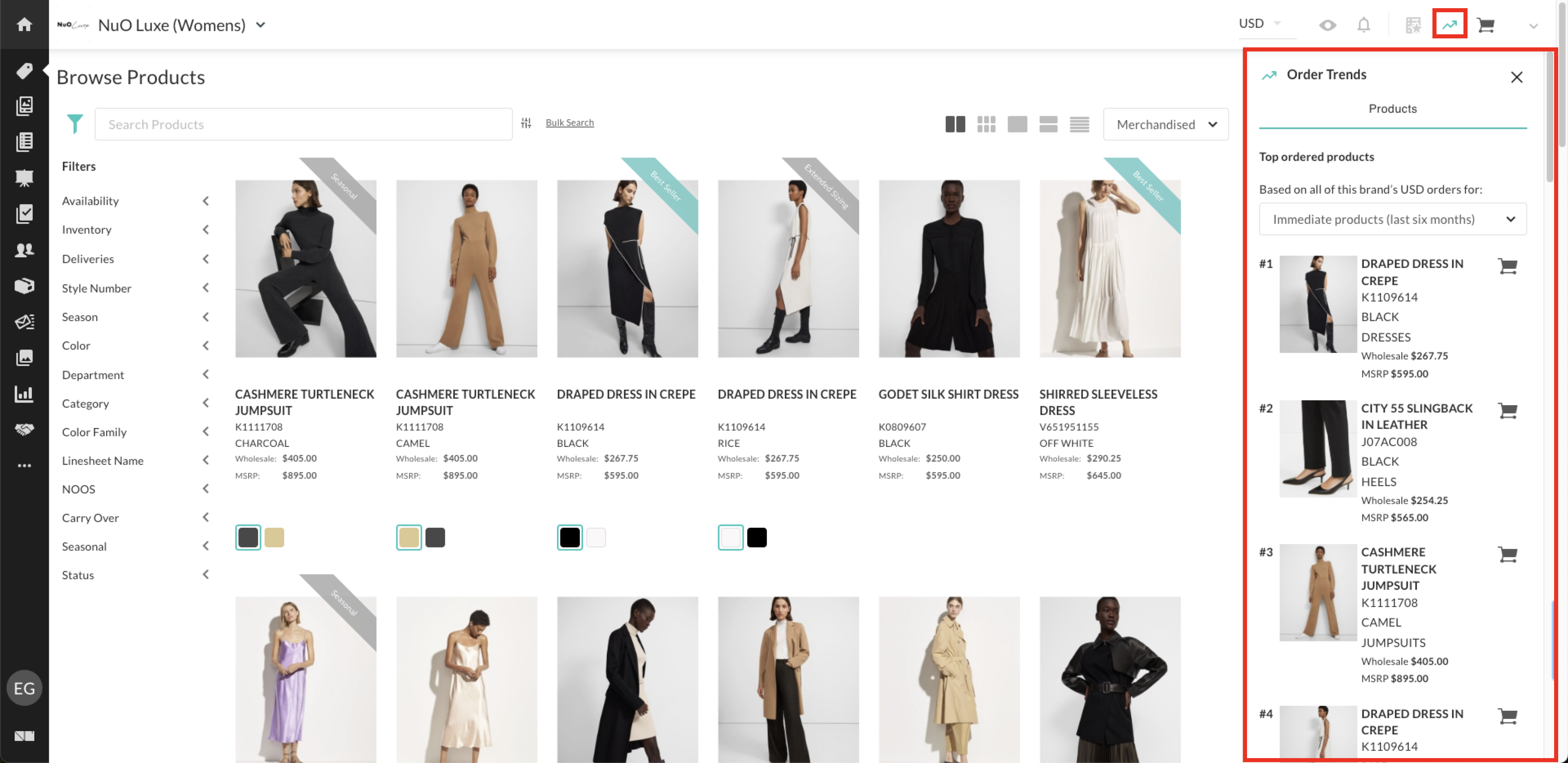Switch to single large tile view
This screenshot has width=1568, height=763.
[1017, 124]
